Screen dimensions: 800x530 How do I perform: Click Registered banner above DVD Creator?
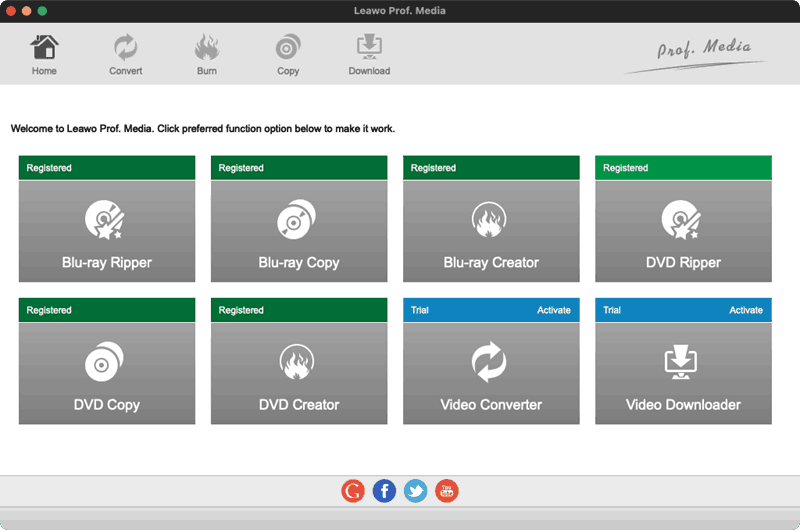click(299, 310)
